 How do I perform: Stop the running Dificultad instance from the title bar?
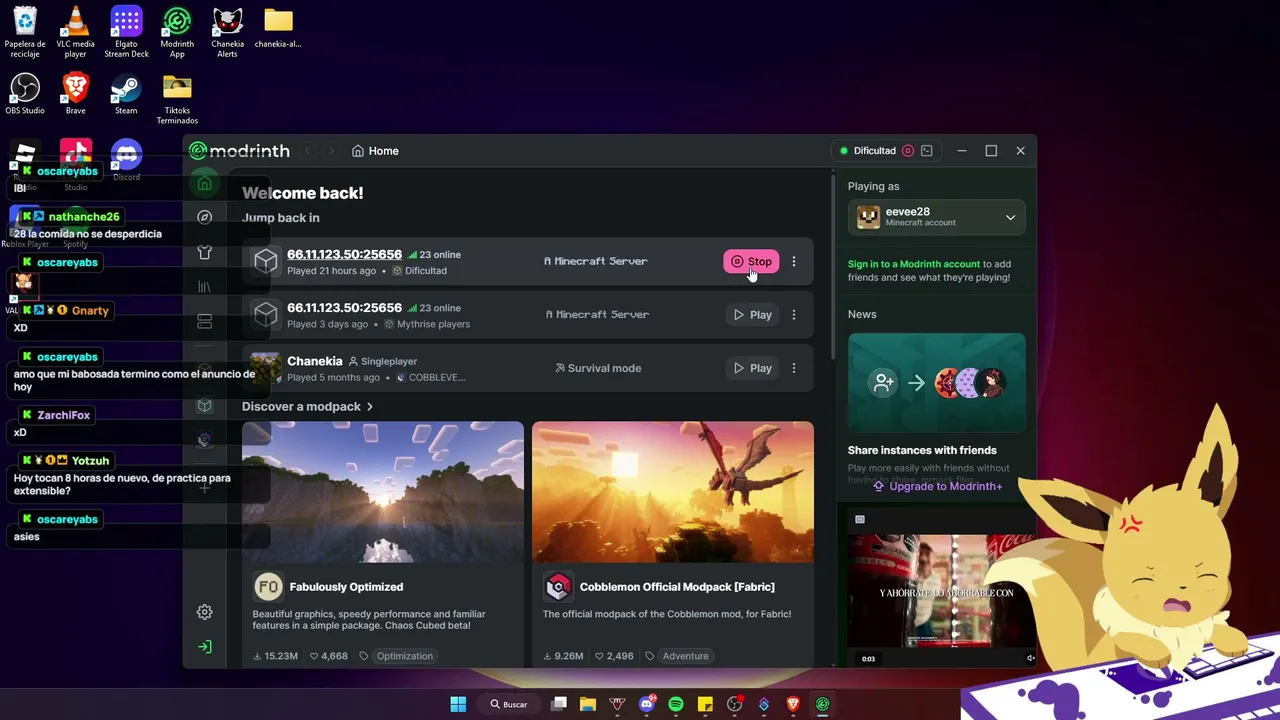click(x=908, y=151)
